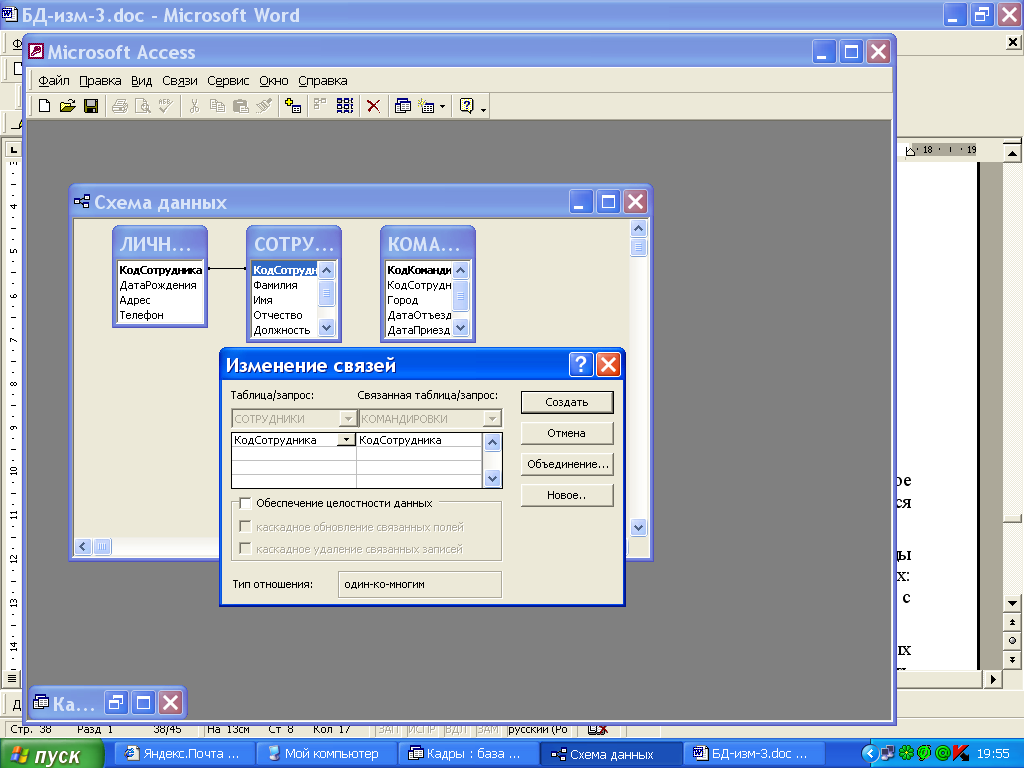The width and height of the screenshot is (1024, 768).
Task: Click horizontal scroll left arrow of Схема данных window
Action: pos(83,546)
